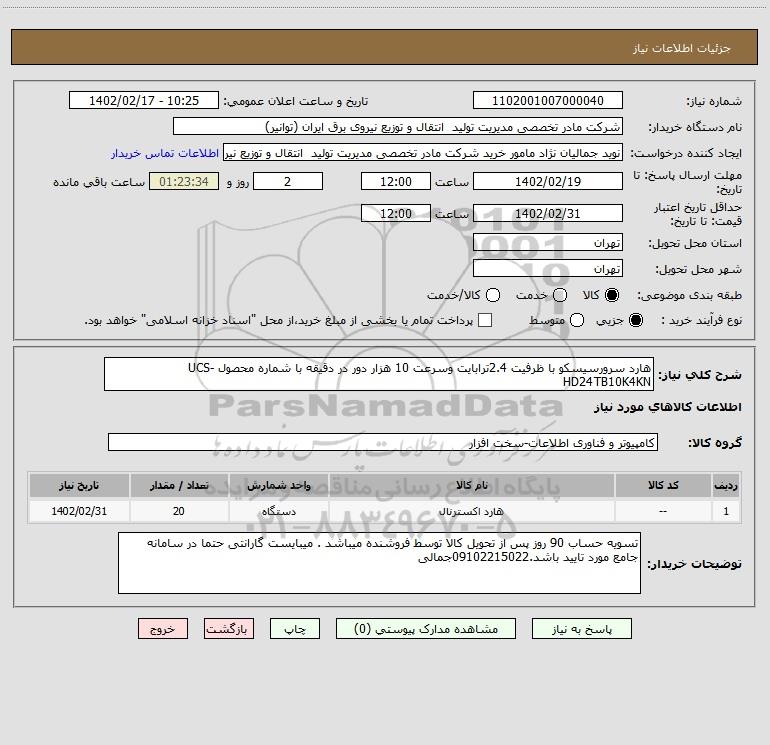Viewport: 770px width, 745px height.
Task: Click the price validity date 1402/02/31 field
Action: [x=548, y=213]
